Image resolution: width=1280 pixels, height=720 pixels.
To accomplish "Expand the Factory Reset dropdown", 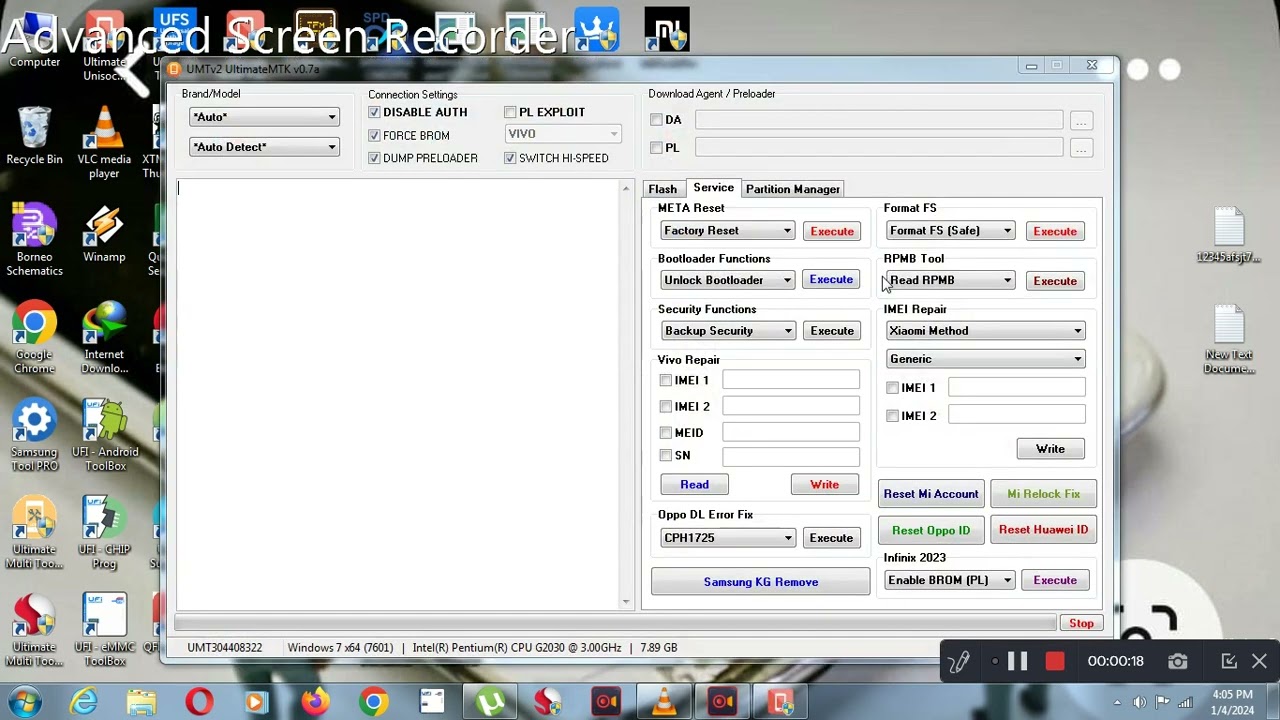I will pyautogui.click(x=727, y=231).
